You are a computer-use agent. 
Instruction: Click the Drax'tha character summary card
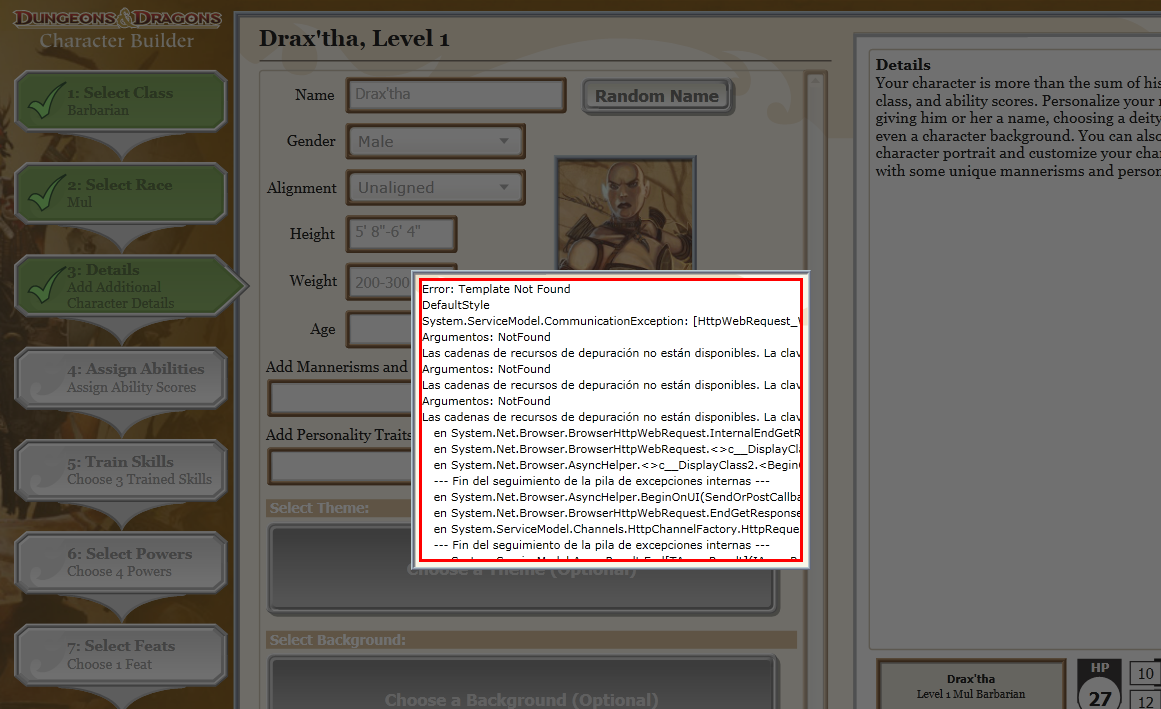click(x=971, y=685)
